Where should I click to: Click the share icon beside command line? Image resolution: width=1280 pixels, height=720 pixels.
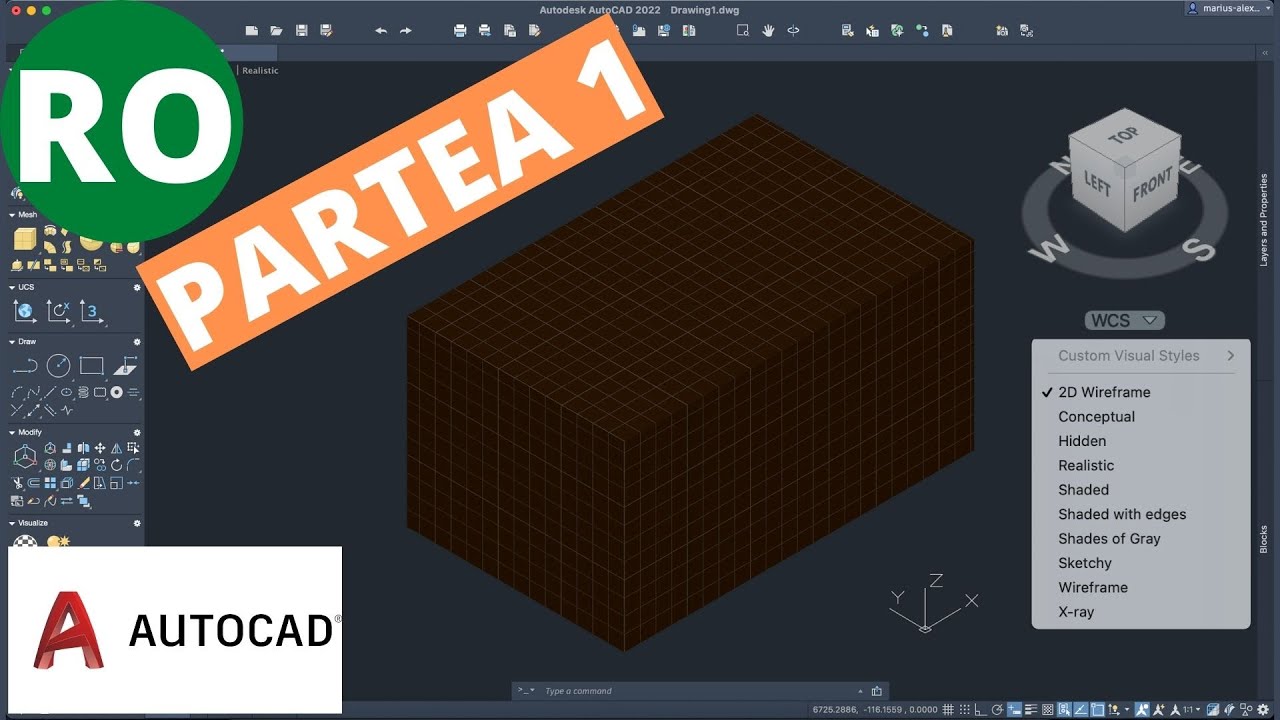(x=877, y=691)
